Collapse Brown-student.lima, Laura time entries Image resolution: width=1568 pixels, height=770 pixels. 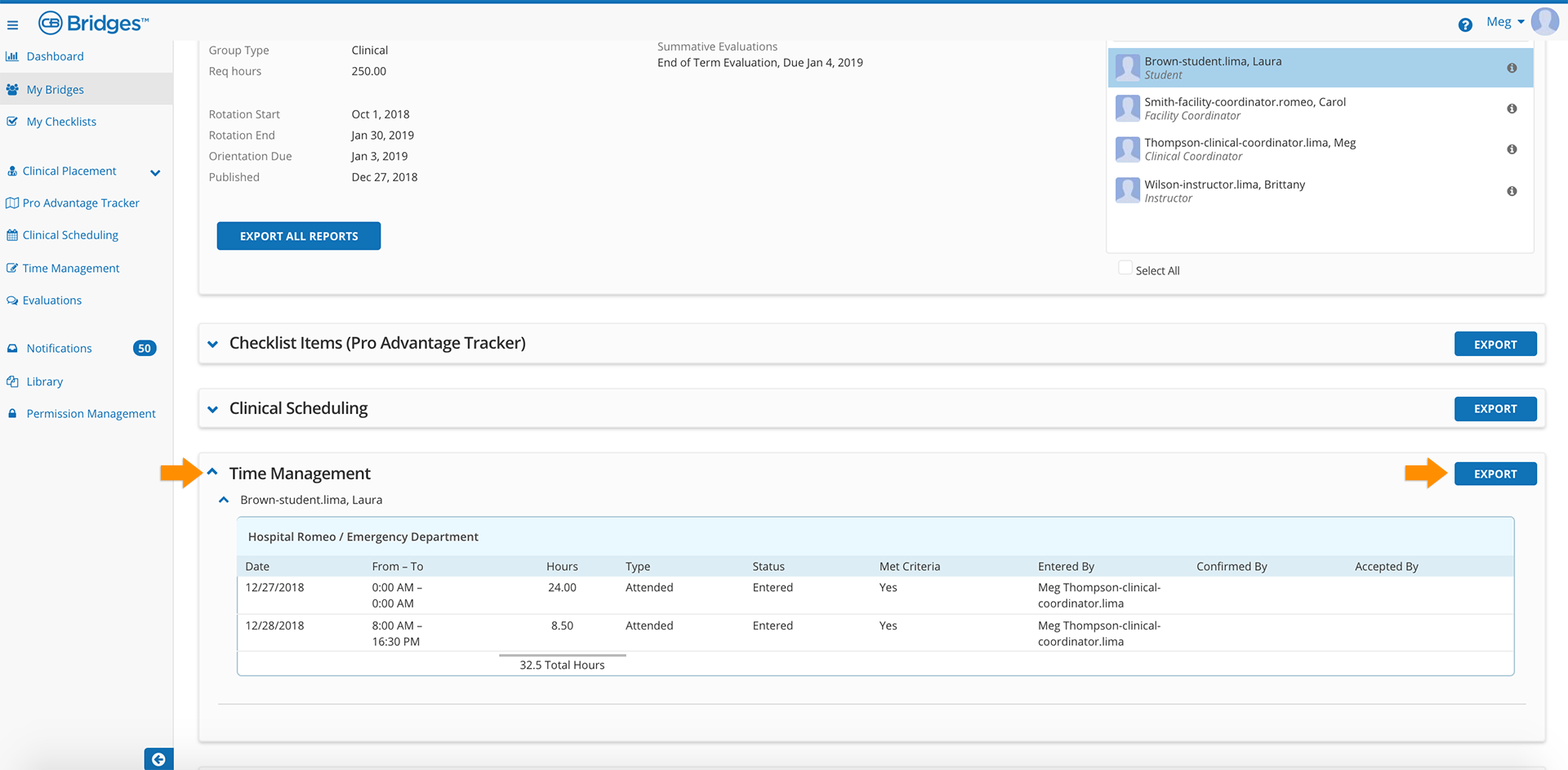224,500
